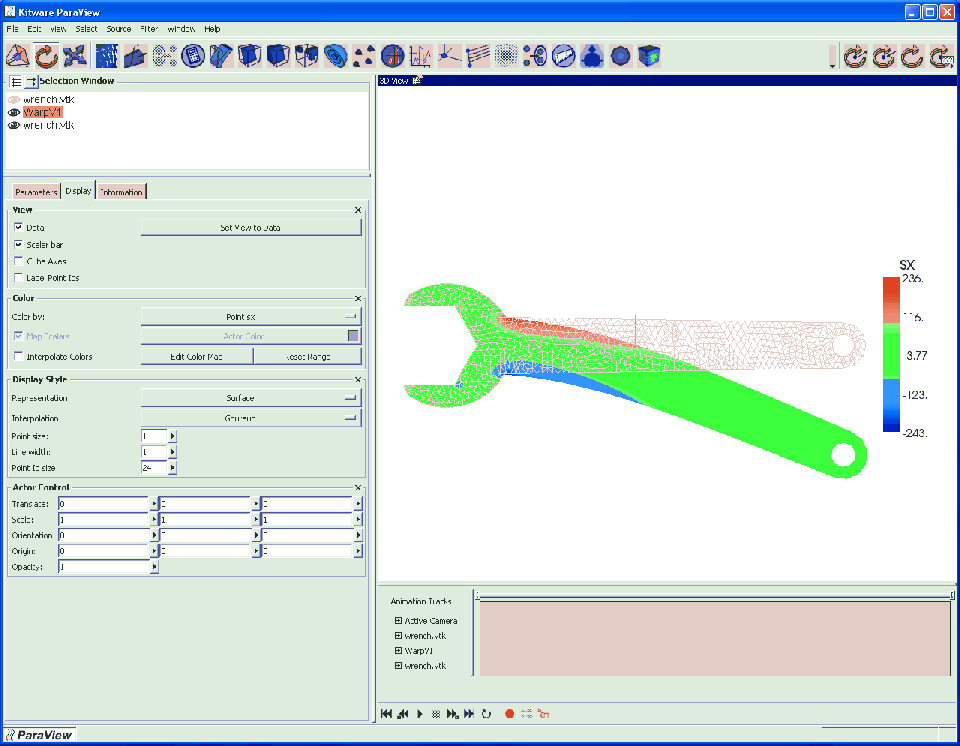
Task: Expand the Active Camera animation track
Action: click(x=398, y=620)
